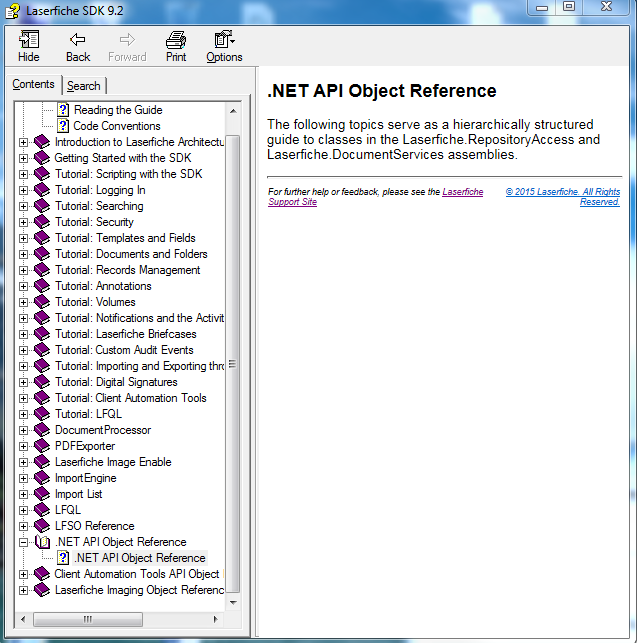The image size is (637, 643).
Task: Expand Tutorial: Importing and Exporting node
Action: (x=23, y=366)
